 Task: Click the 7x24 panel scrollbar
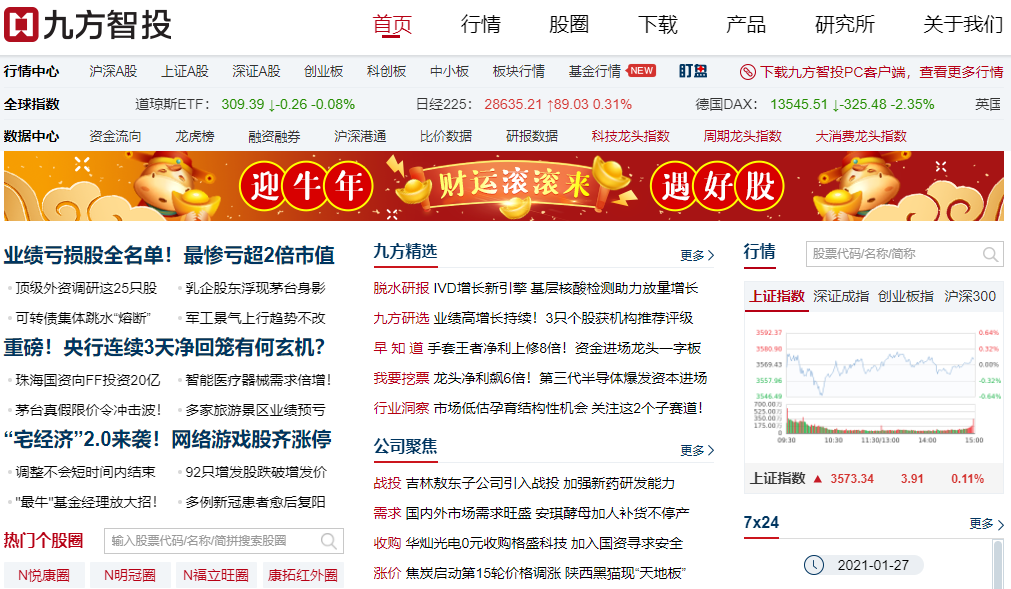click(x=999, y=564)
